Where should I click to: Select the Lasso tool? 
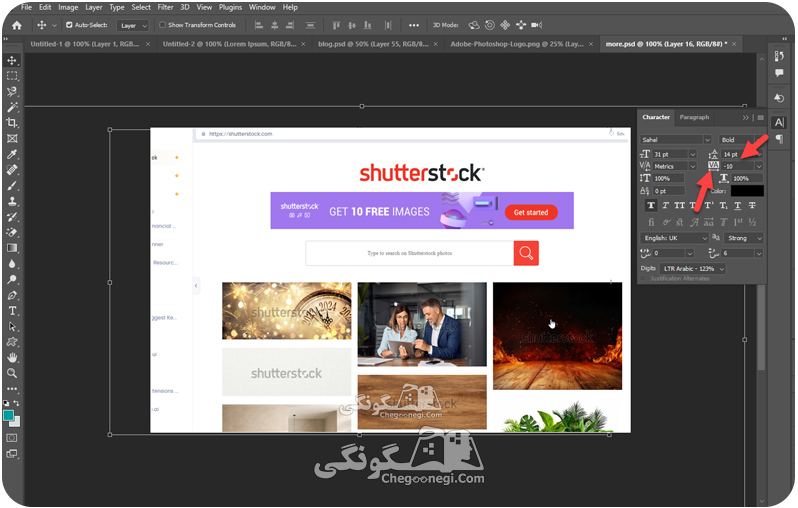pyautogui.click(x=12, y=92)
